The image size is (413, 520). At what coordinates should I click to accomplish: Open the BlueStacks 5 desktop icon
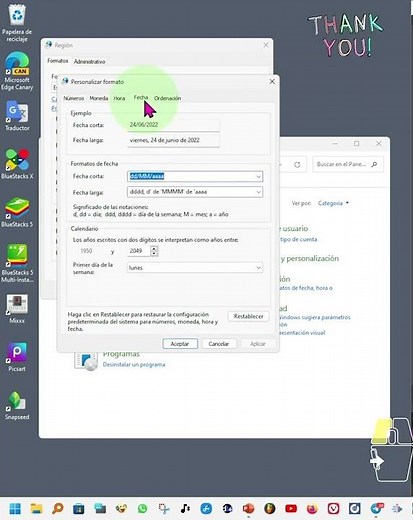click(17, 212)
